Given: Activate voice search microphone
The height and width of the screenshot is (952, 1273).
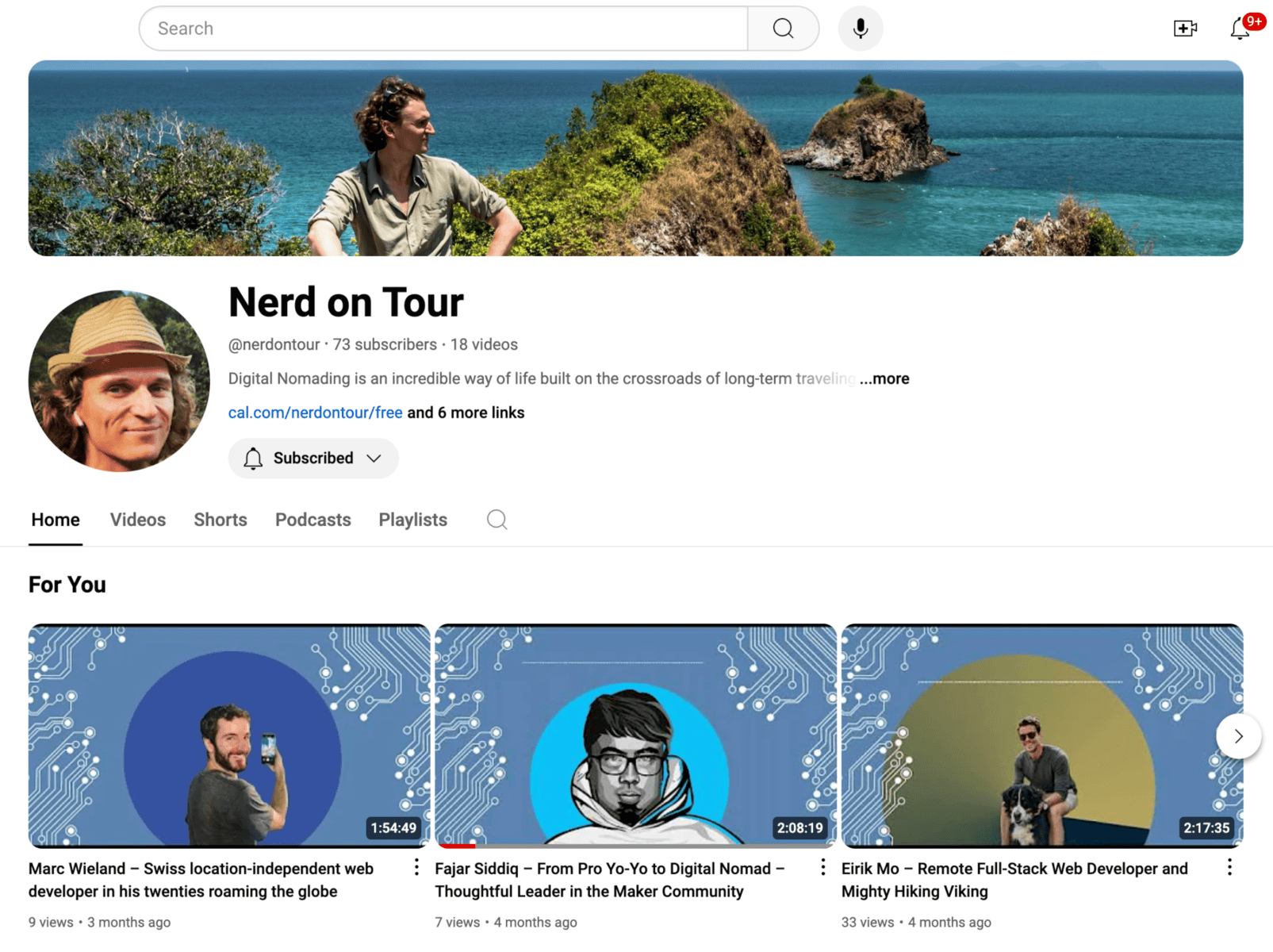Looking at the screenshot, I should pyautogui.click(x=860, y=28).
